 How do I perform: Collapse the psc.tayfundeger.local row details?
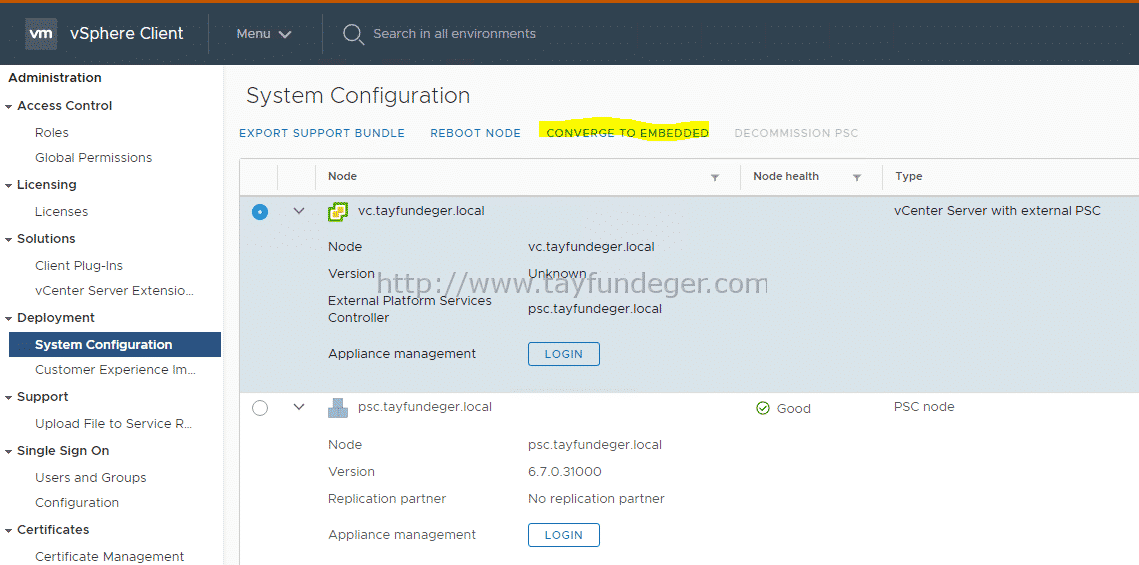[299, 407]
